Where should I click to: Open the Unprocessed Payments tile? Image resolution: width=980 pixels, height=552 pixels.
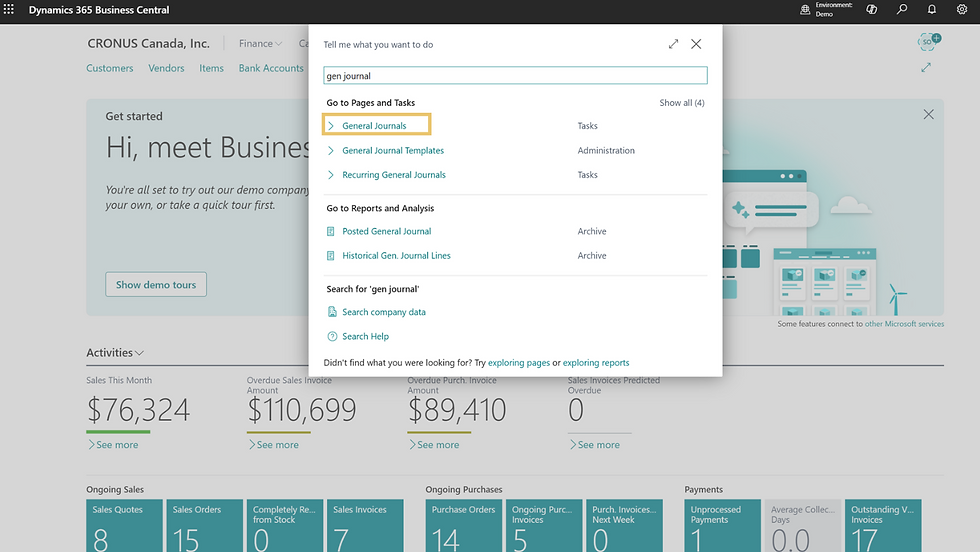tap(722, 525)
